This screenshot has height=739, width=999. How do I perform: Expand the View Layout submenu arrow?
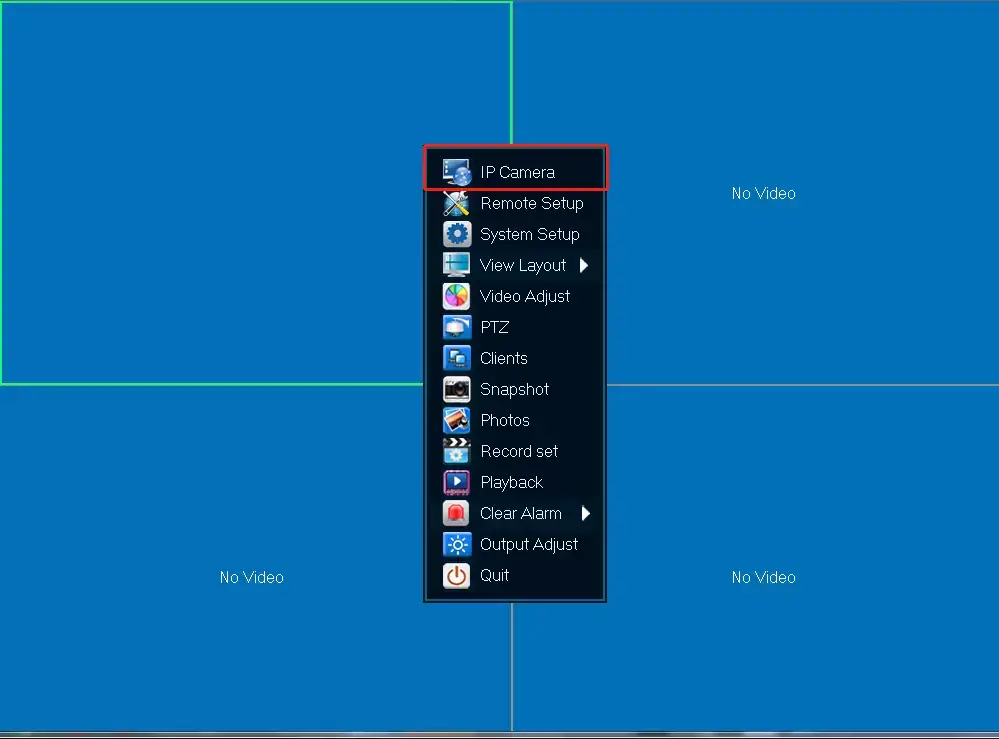point(584,265)
